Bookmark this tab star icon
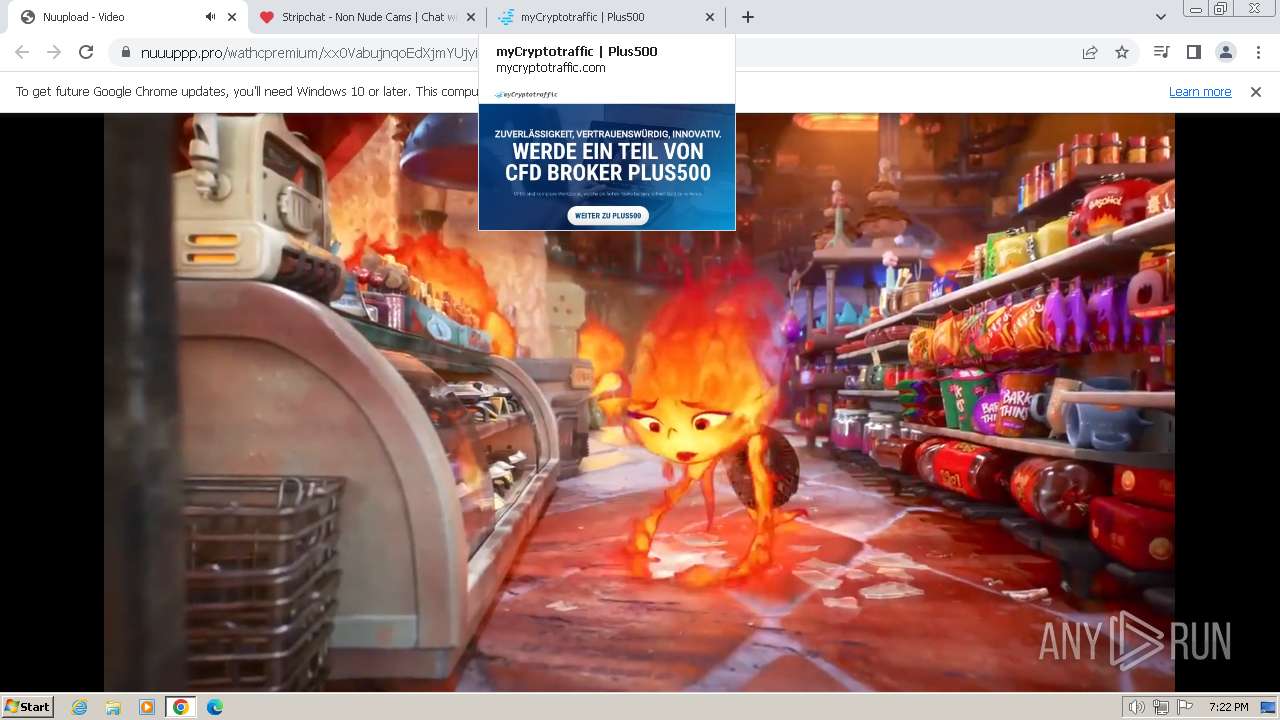This screenshot has height=720, width=1280. (x=1122, y=52)
